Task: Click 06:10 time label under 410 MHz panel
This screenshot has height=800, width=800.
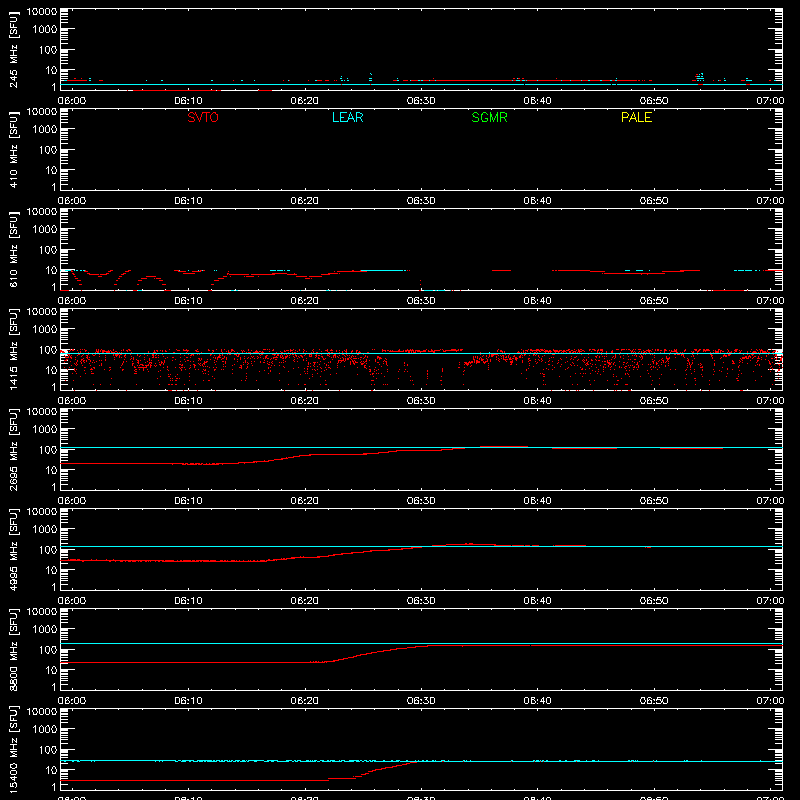Action: click(188, 201)
